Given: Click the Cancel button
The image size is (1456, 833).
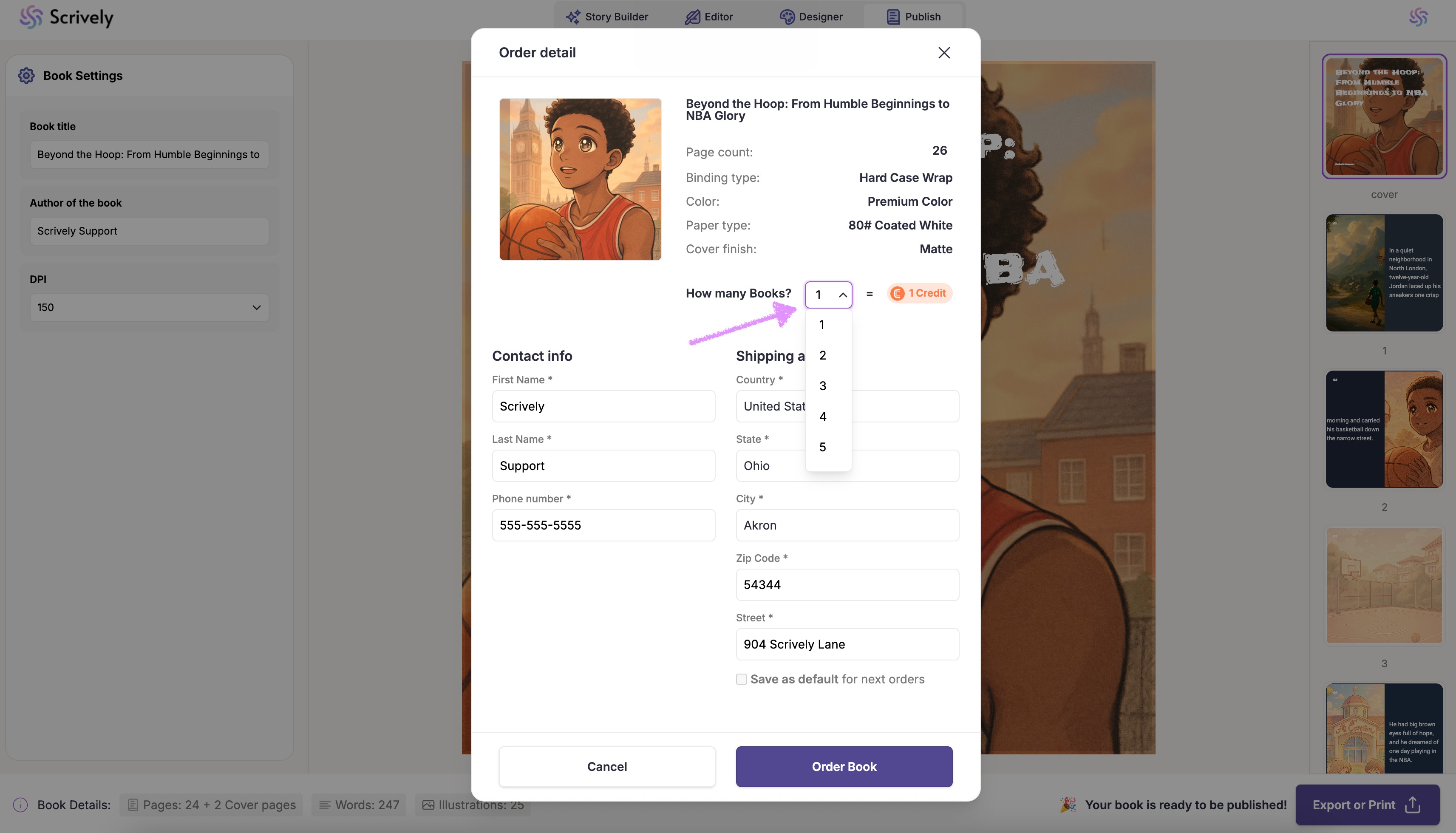Looking at the screenshot, I should click(607, 767).
